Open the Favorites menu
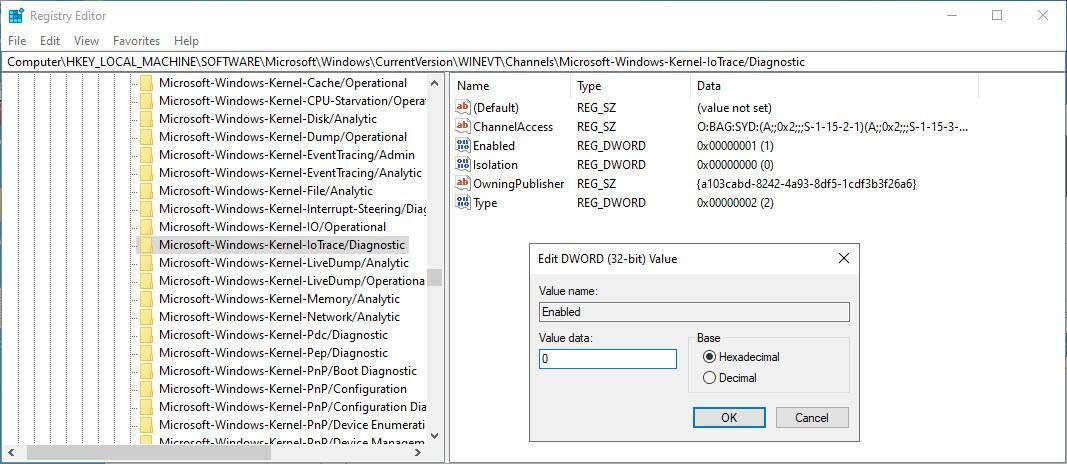 136,41
